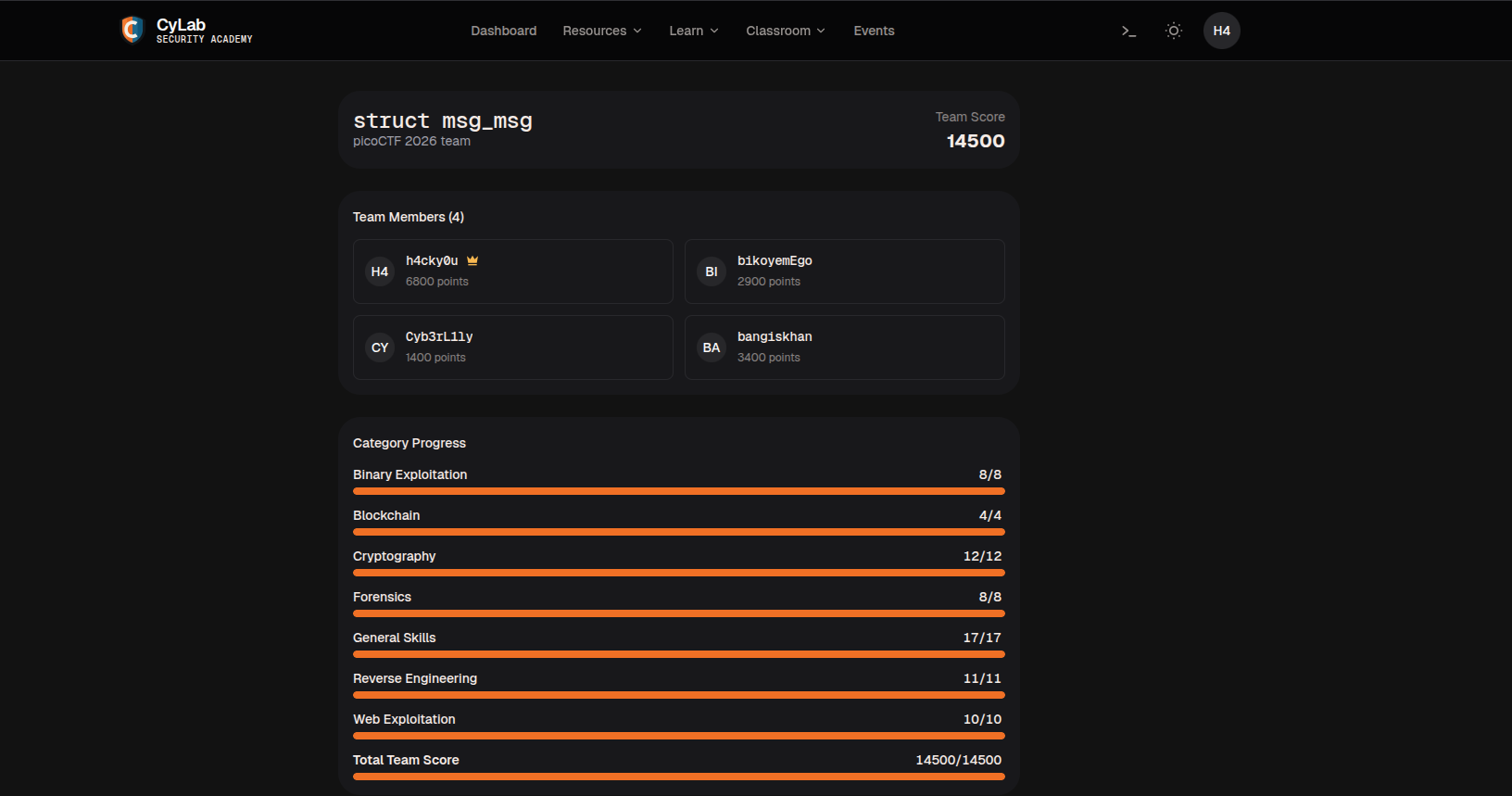
Task: Click the 11/11 count for Reverse Engineering
Action: point(983,678)
